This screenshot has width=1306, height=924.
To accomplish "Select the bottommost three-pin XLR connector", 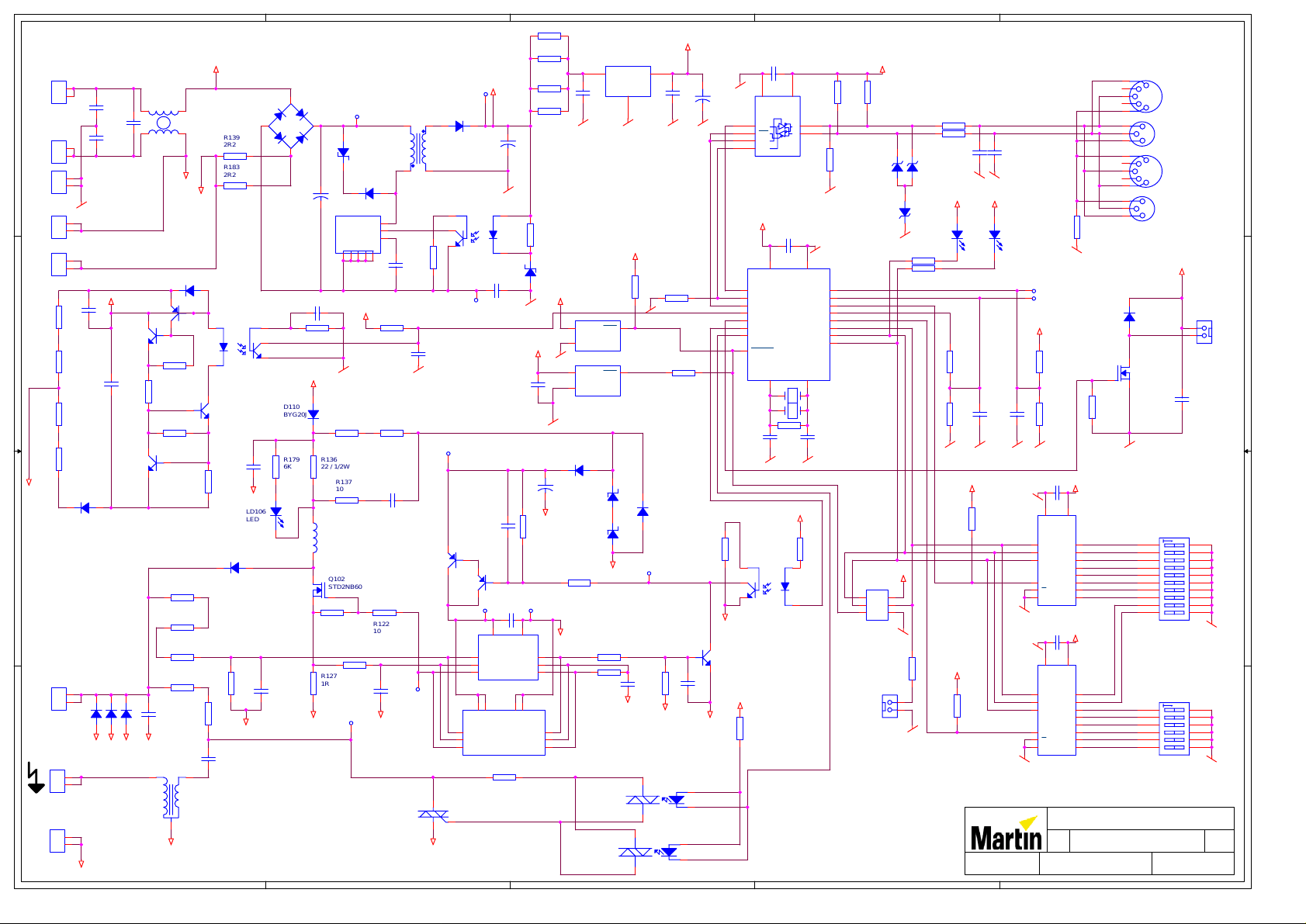I will point(1141,209).
